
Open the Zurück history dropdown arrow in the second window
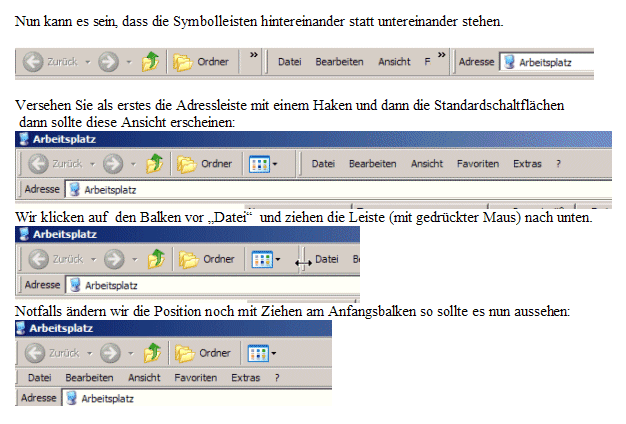(91, 163)
